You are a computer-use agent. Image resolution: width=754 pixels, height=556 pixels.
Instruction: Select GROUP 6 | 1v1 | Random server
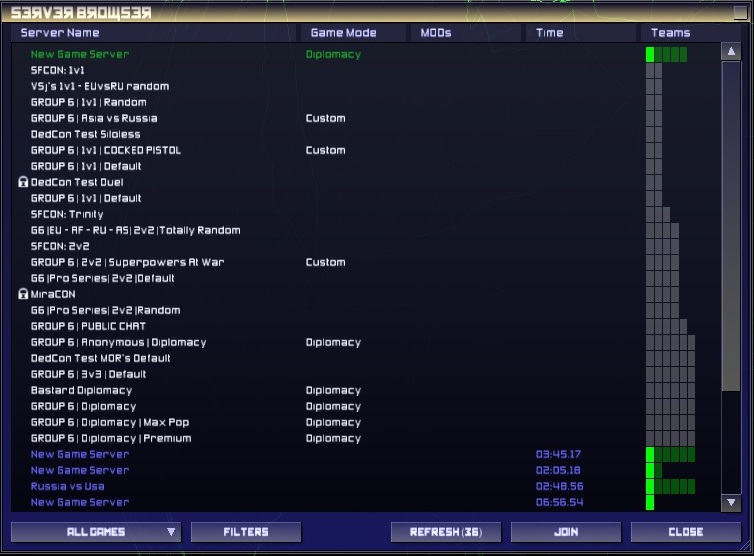(x=89, y=102)
